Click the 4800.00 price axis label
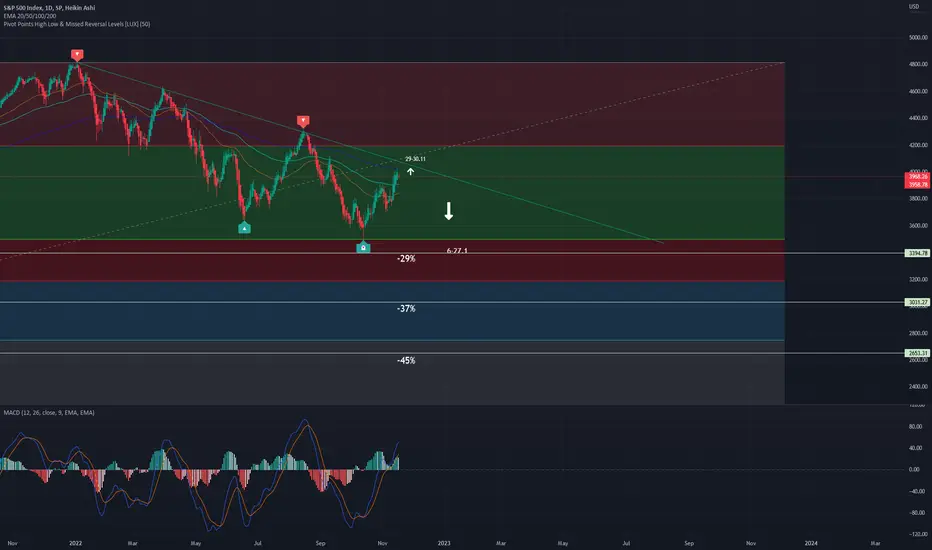This screenshot has height=550, width=932. pos(918,64)
